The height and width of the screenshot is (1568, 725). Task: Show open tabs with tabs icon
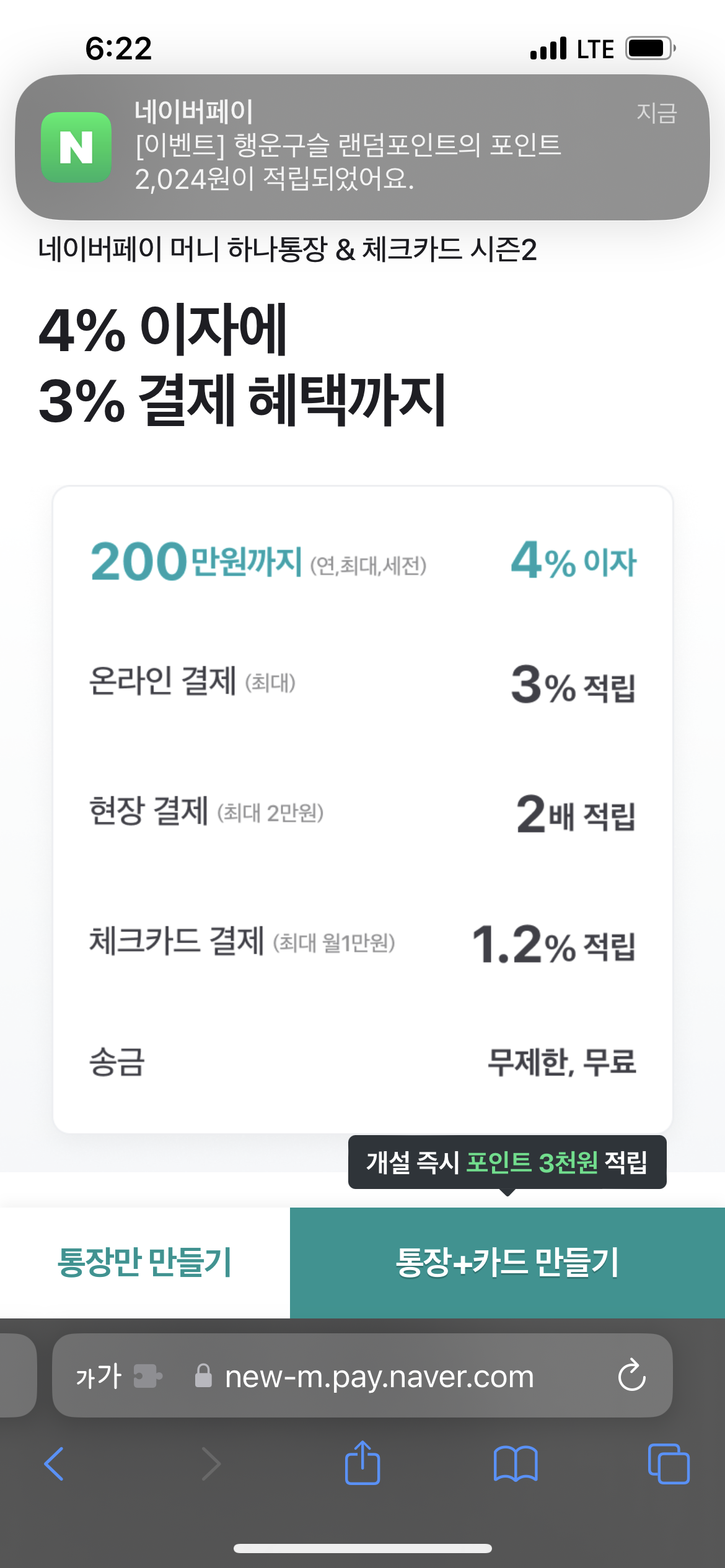coord(668,1464)
